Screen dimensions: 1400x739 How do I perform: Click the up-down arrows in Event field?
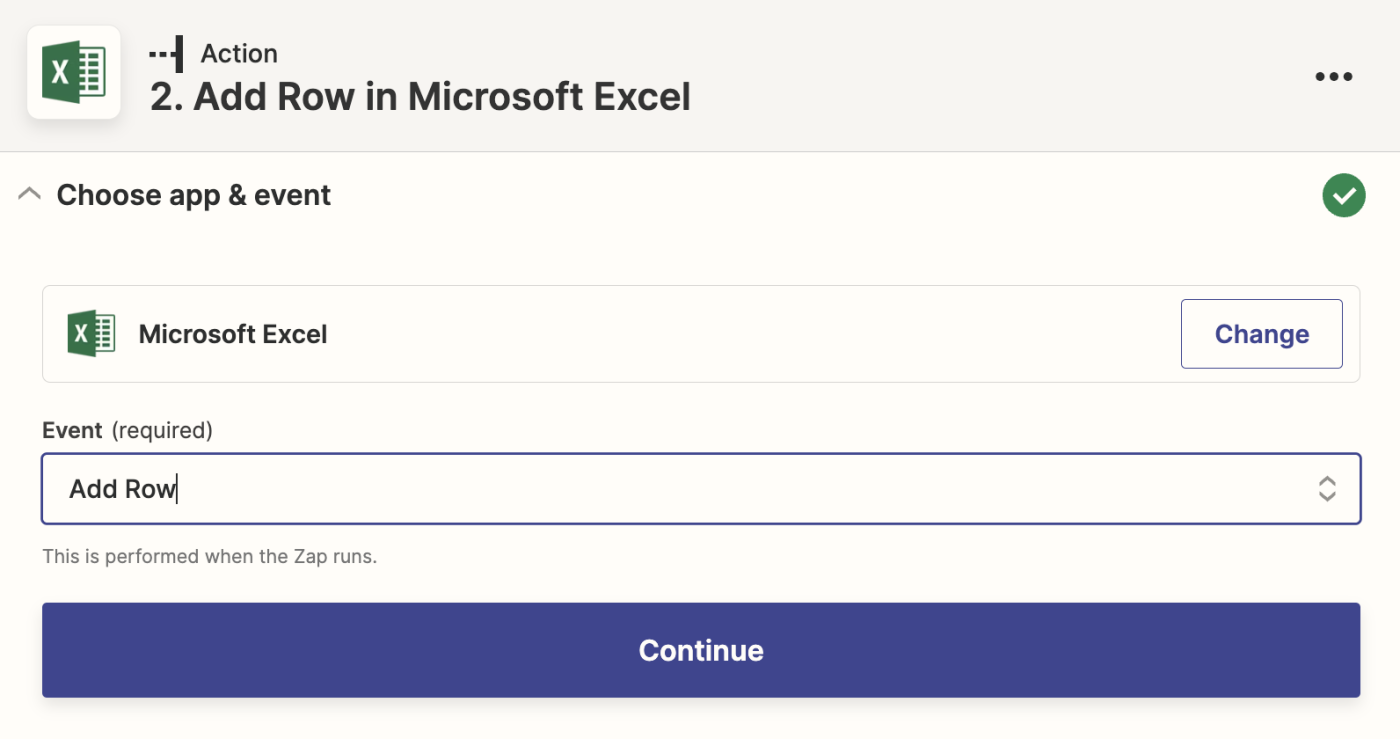tap(1326, 489)
